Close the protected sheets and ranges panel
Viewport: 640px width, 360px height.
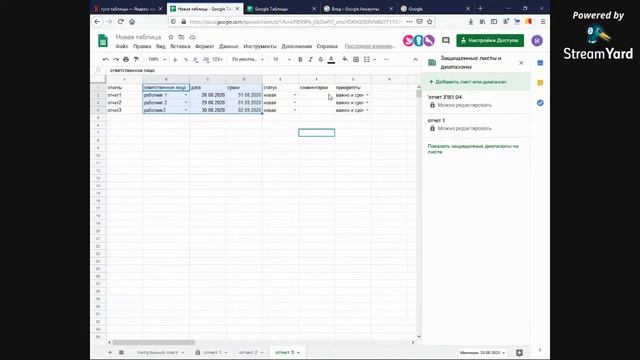tap(521, 63)
